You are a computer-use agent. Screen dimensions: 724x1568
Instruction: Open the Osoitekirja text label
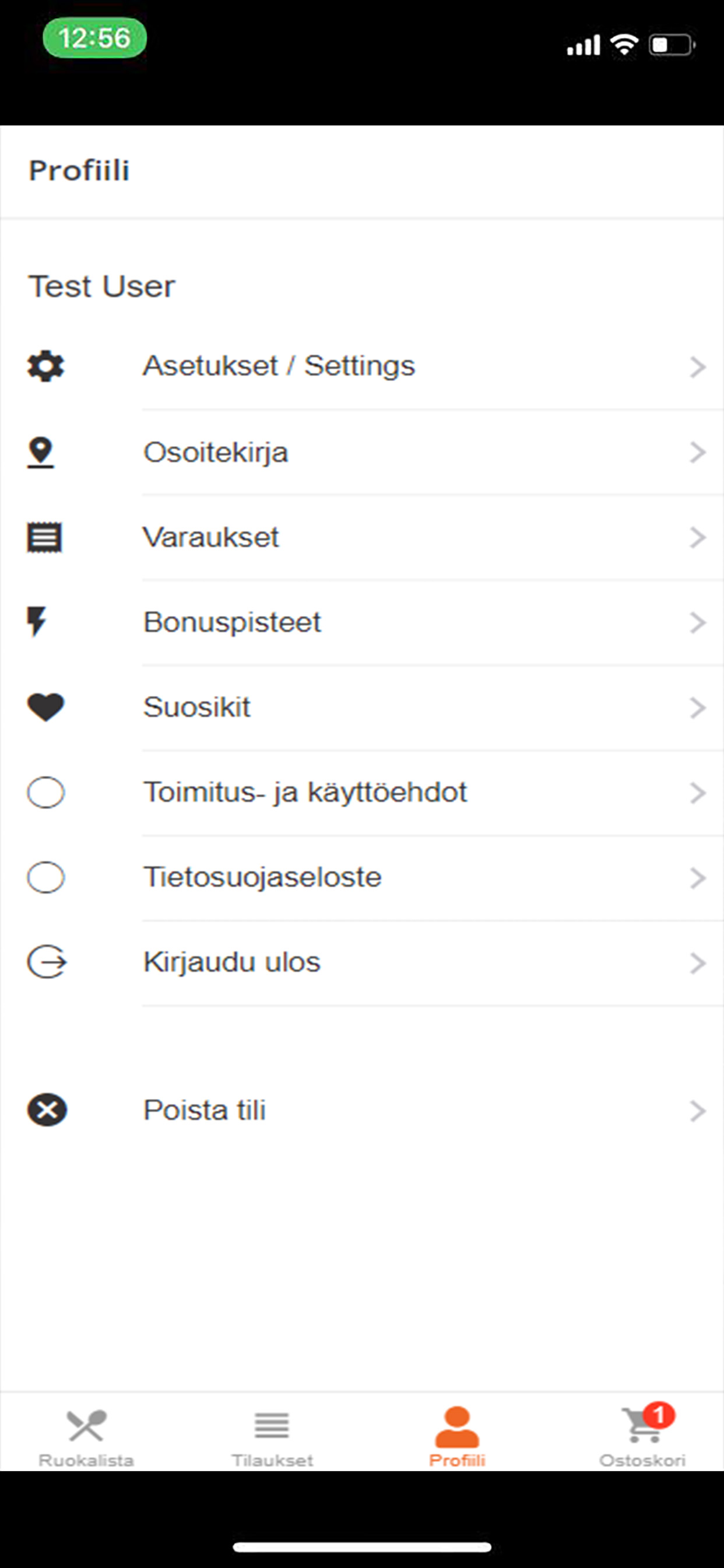tap(215, 452)
